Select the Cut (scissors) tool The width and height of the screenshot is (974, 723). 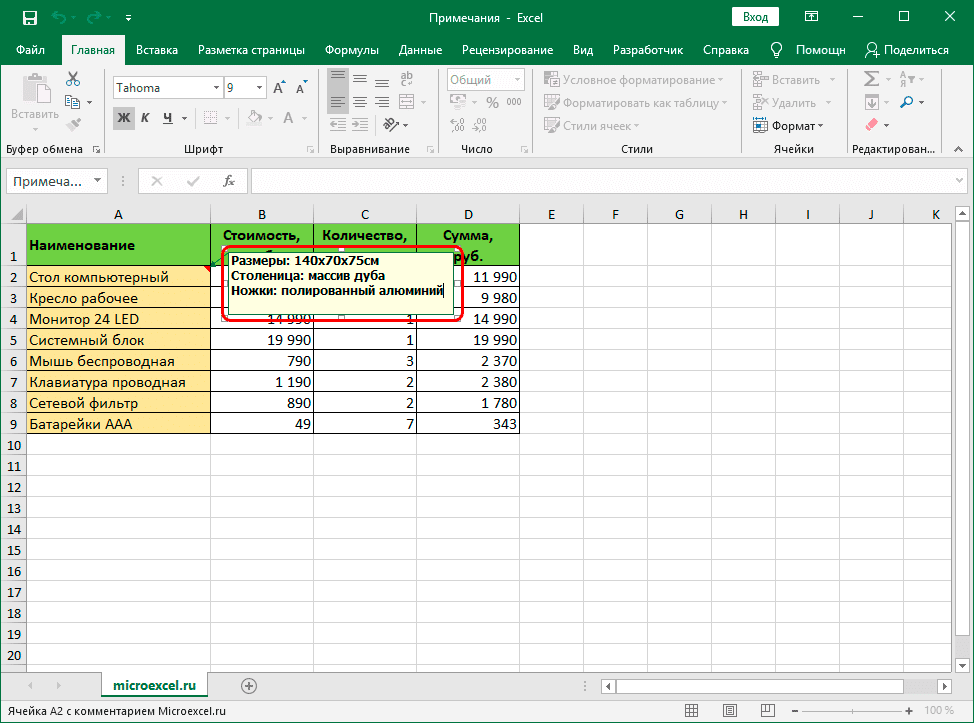(x=72, y=77)
